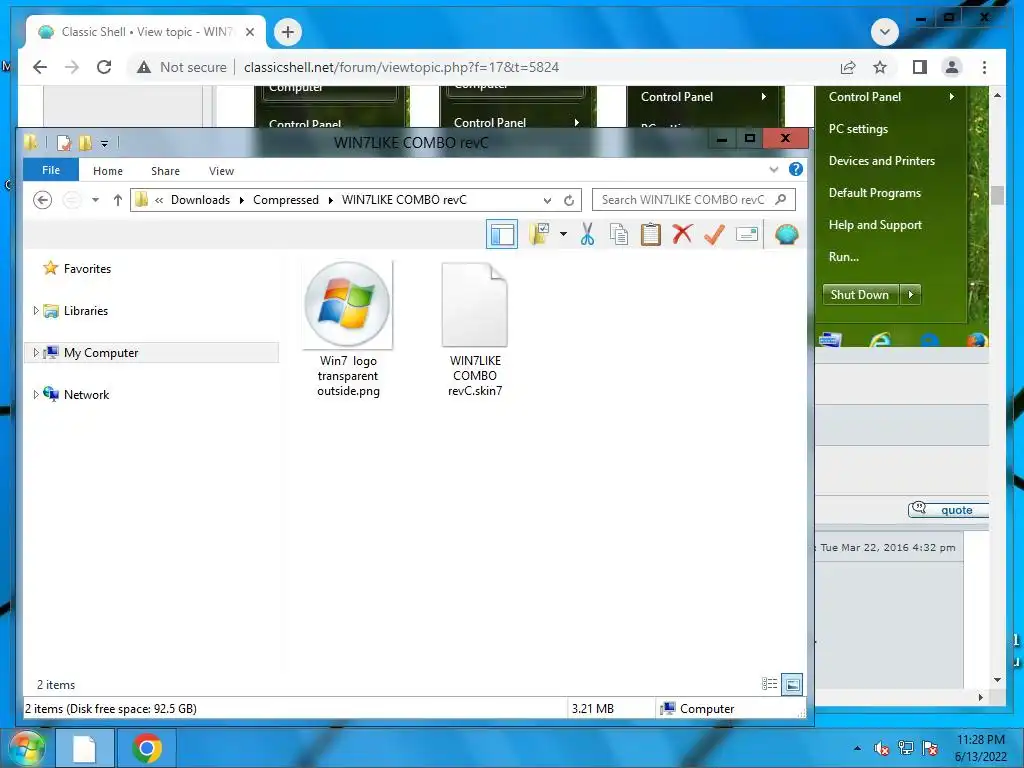This screenshot has width=1024, height=768.
Task: Open Chrome three-dot menu
Action: [x=984, y=67]
